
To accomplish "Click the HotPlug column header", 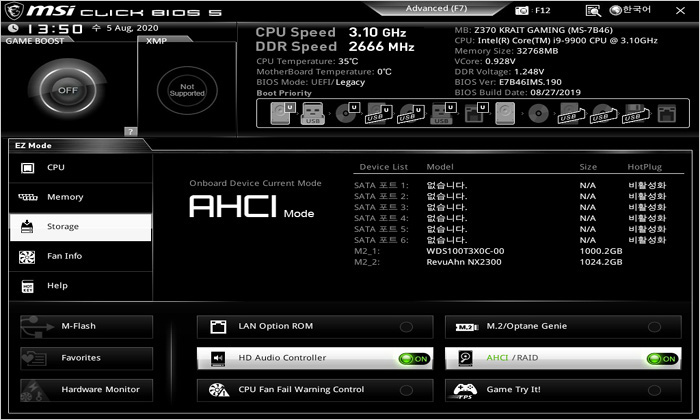I will (x=644, y=167).
